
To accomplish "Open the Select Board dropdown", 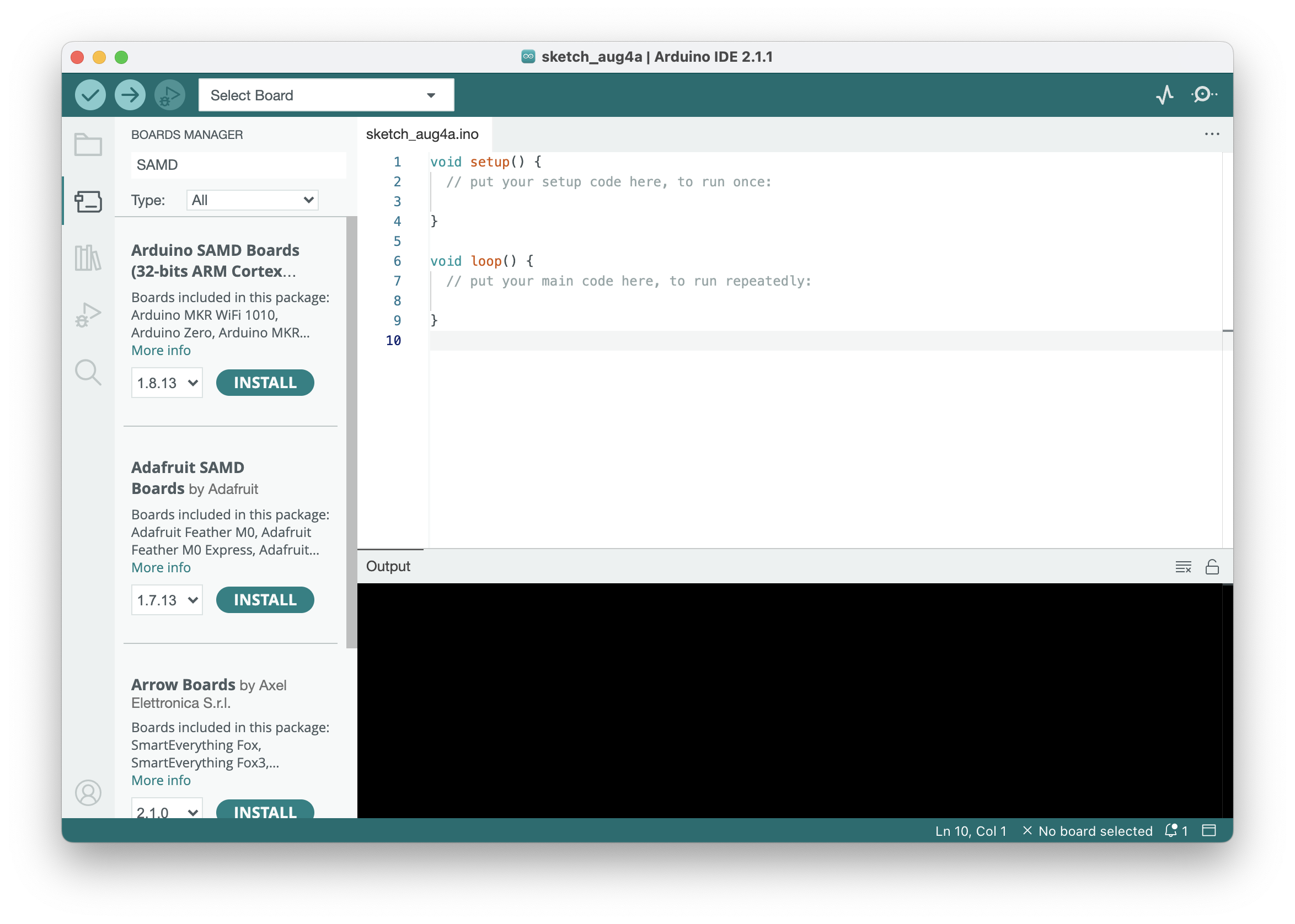I will (326, 95).
